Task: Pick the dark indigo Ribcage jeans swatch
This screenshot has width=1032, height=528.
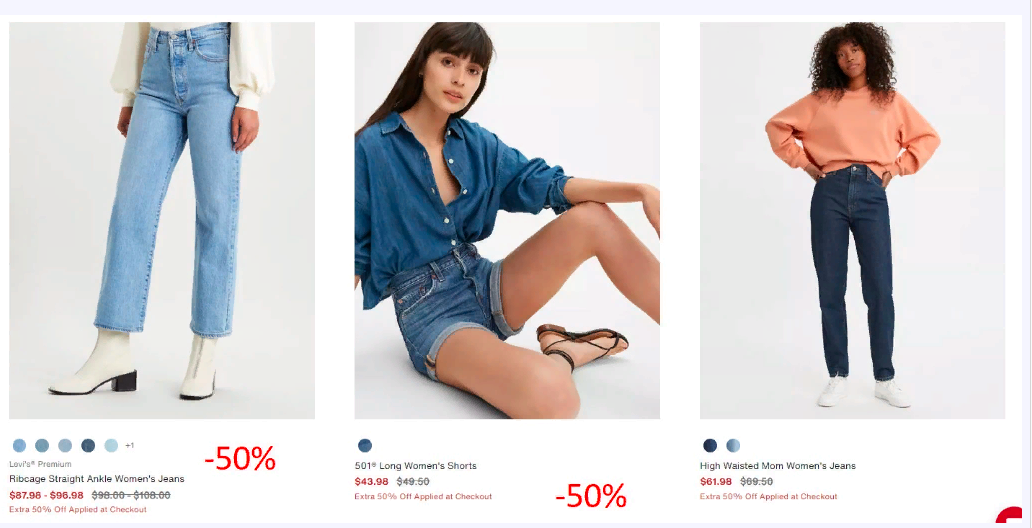Action: coord(88,446)
